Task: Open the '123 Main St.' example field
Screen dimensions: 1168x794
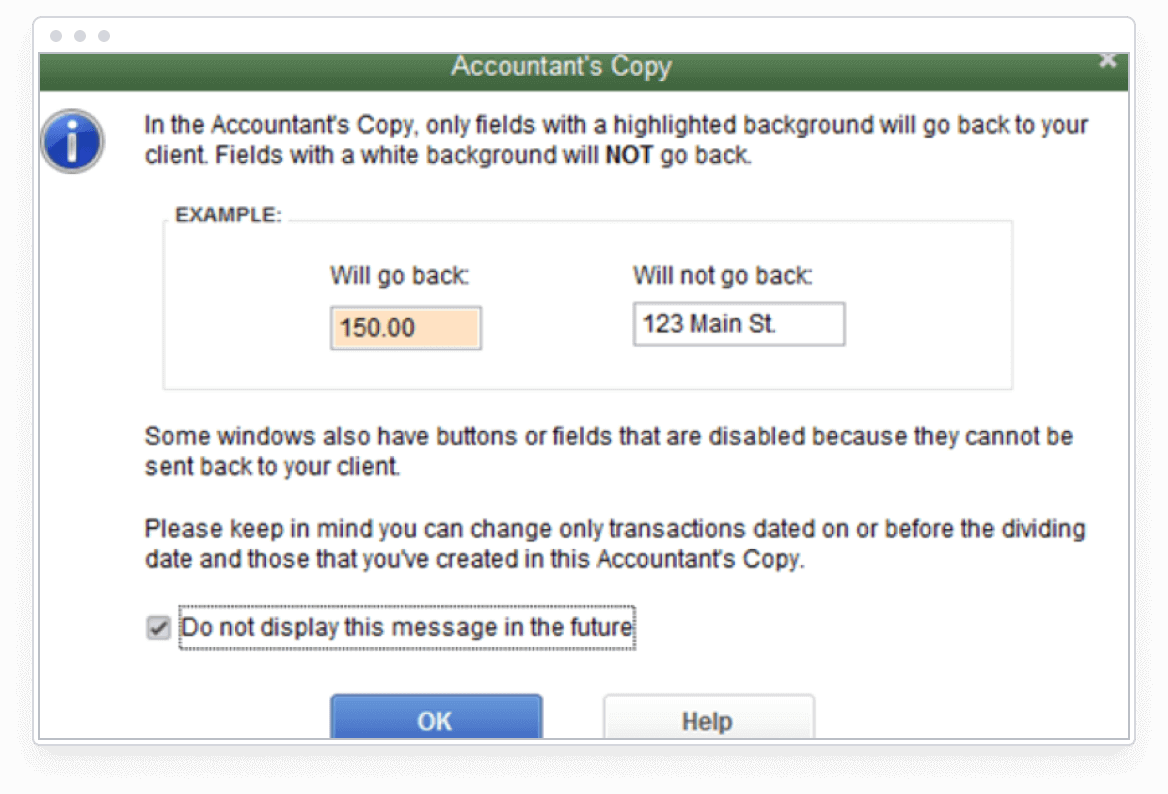Action: pos(737,323)
